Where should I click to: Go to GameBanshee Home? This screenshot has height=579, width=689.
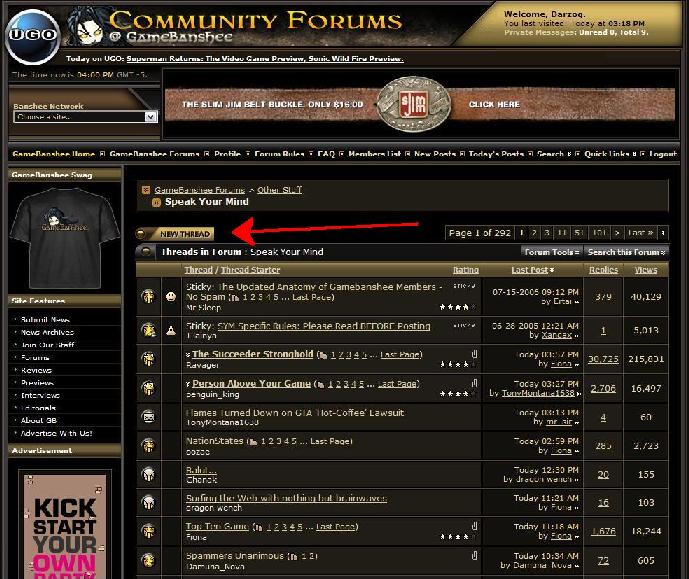pyautogui.click(x=54, y=154)
